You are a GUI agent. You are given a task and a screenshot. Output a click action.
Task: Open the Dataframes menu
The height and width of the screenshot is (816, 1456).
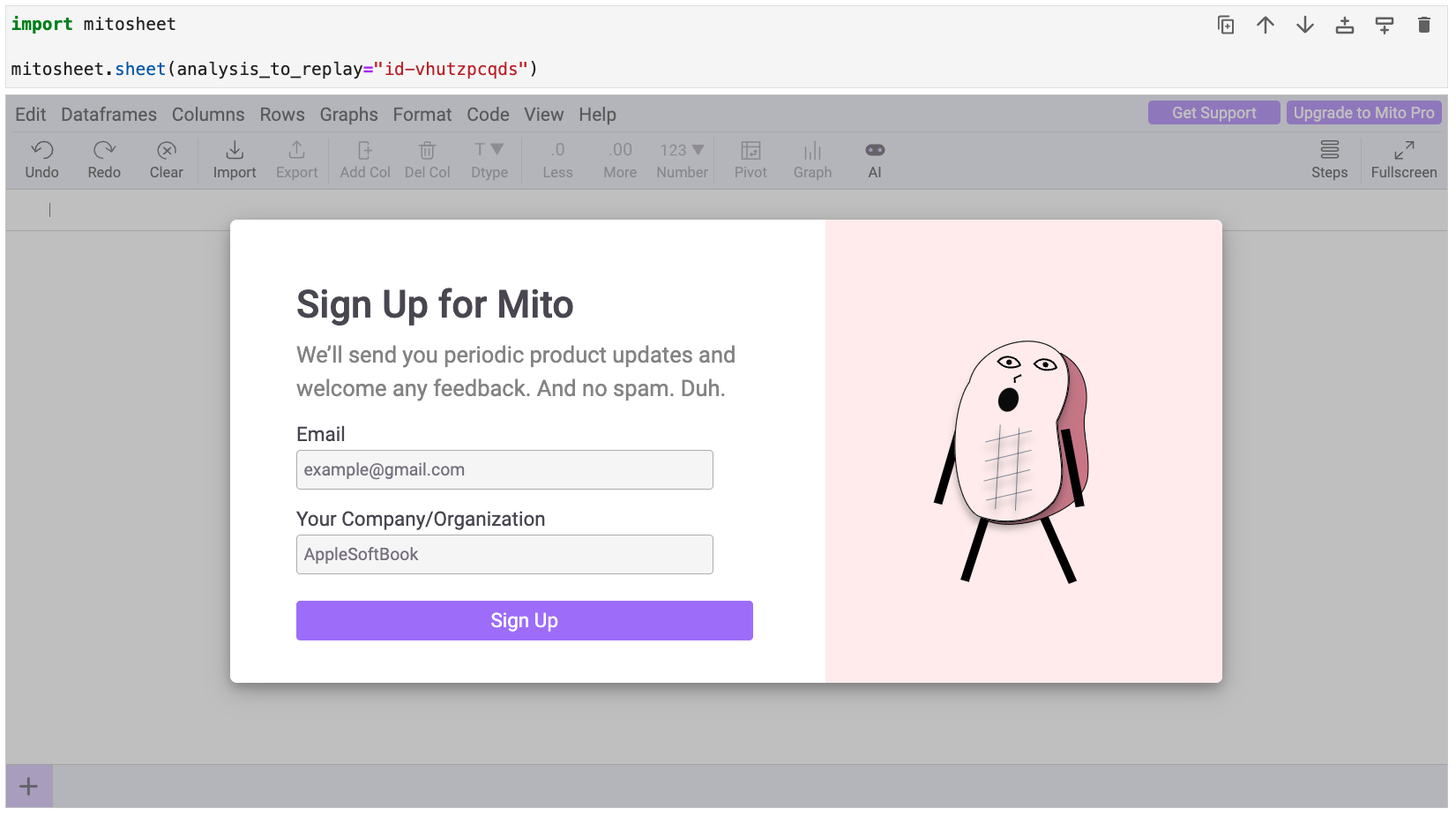pyautogui.click(x=108, y=114)
